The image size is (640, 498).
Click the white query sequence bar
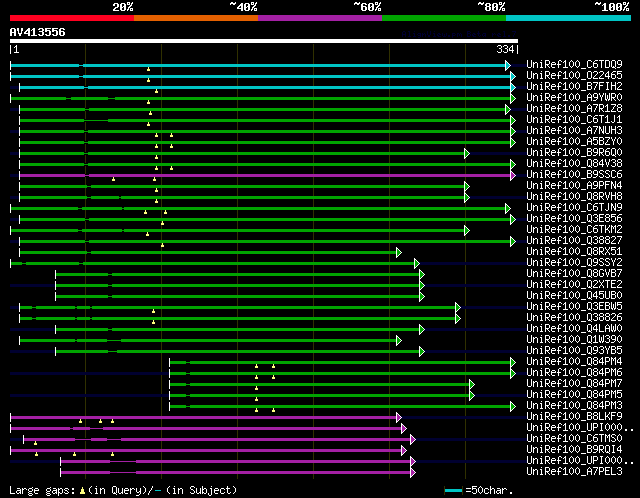click(x=263, y=41)
